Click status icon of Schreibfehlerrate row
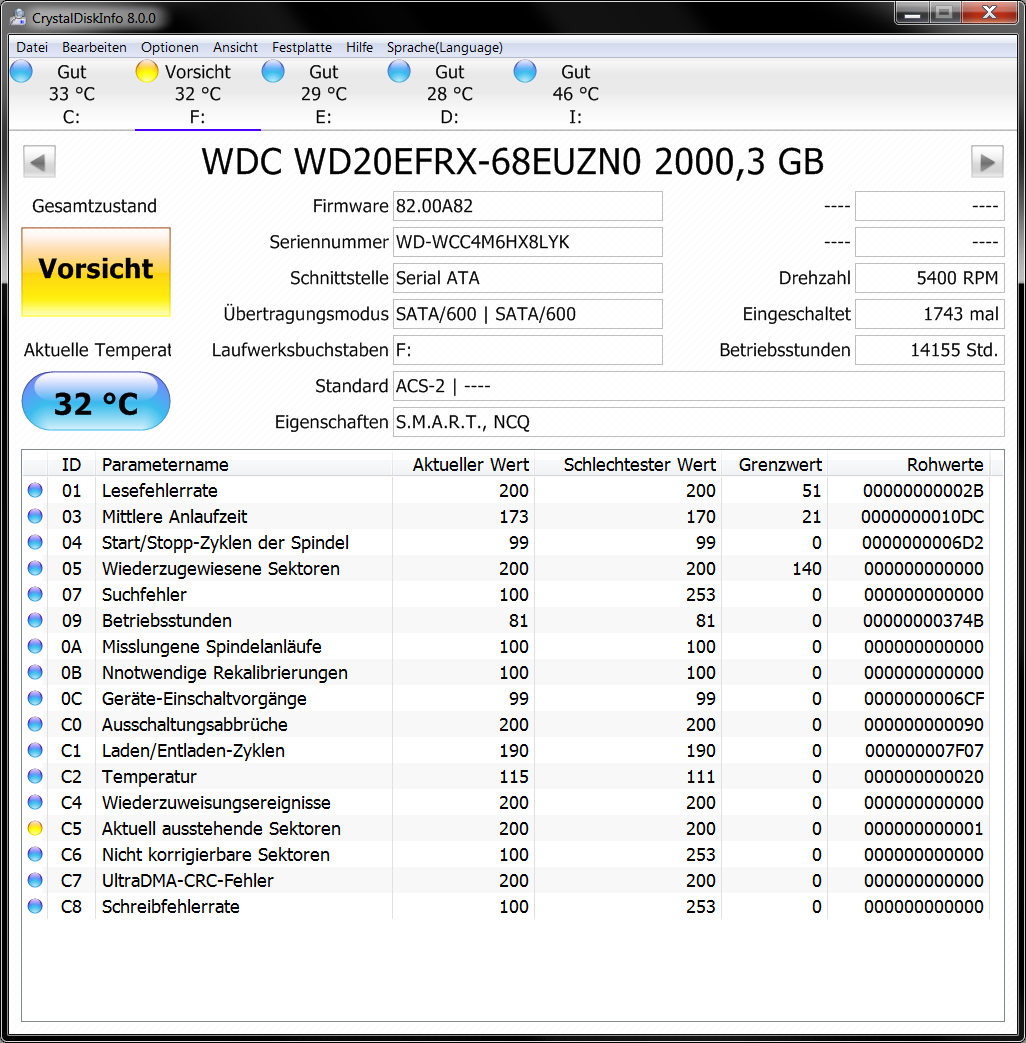Screen dimensions: 1026x1043 (35, 906)
